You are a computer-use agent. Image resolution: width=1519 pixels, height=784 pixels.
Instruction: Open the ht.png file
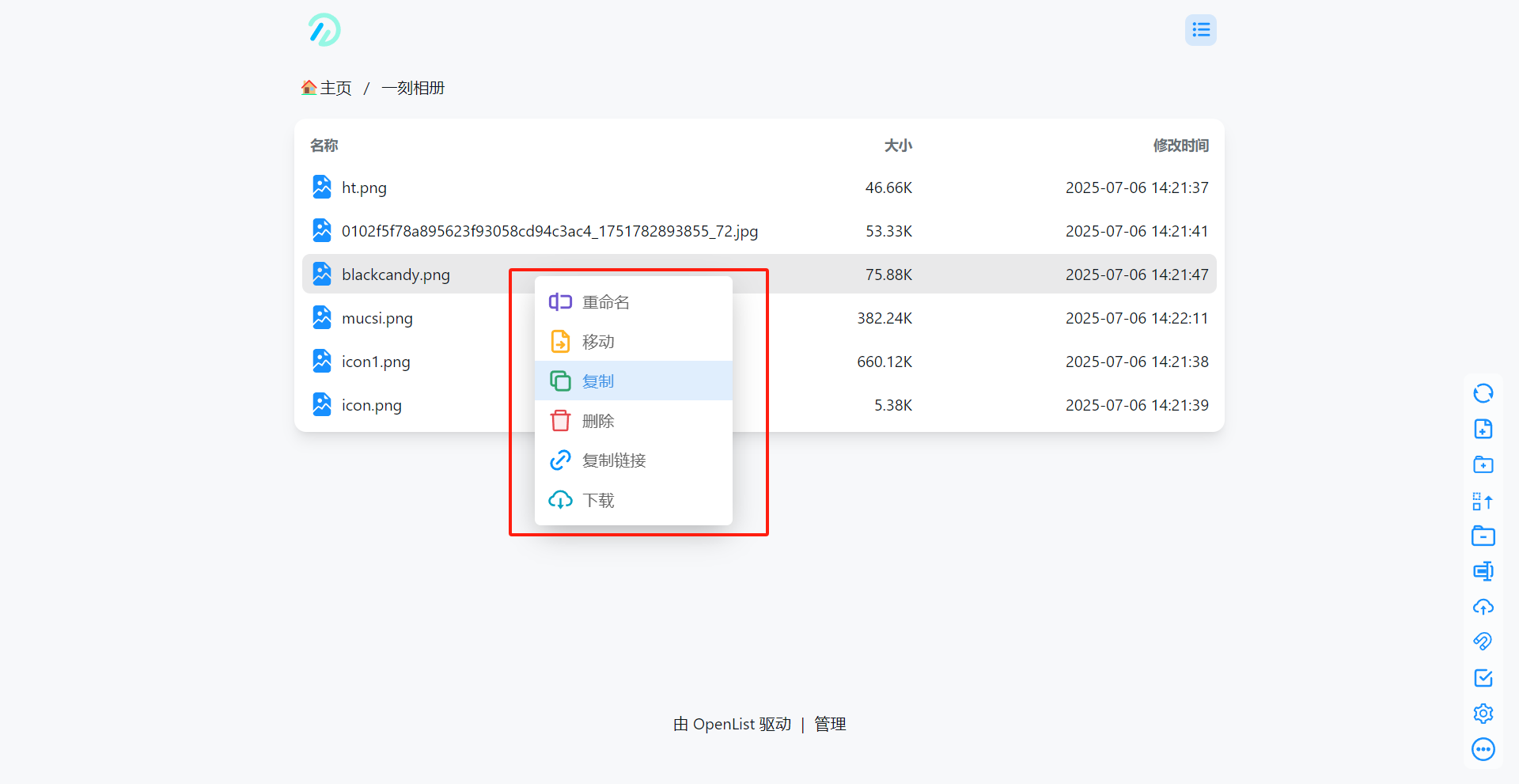[364, 187]
